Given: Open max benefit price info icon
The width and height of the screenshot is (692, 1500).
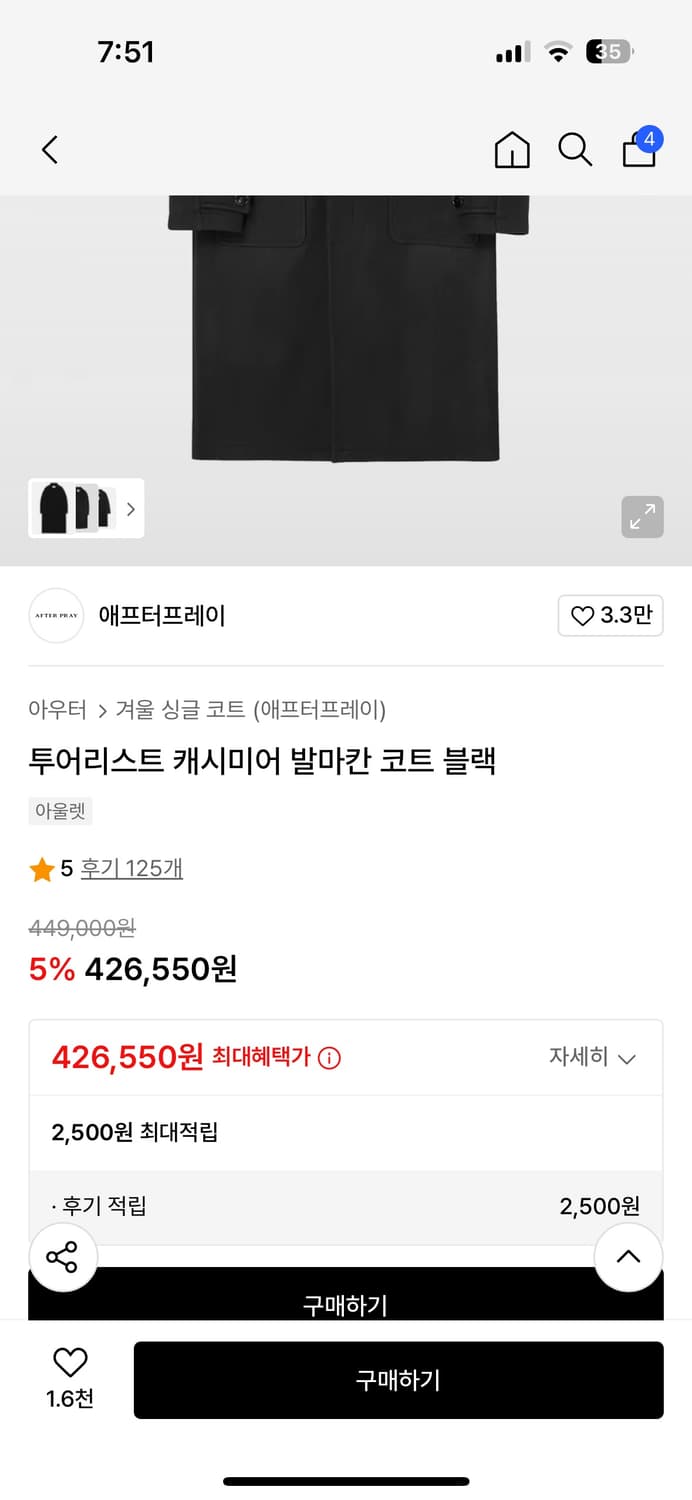Looking at the screenshot, I should click(x=329, y=1058).
